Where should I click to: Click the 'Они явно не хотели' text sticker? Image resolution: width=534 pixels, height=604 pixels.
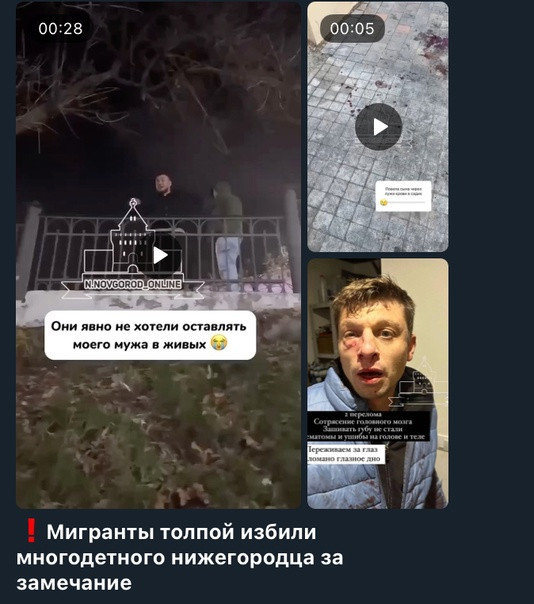tap(150, 335)
